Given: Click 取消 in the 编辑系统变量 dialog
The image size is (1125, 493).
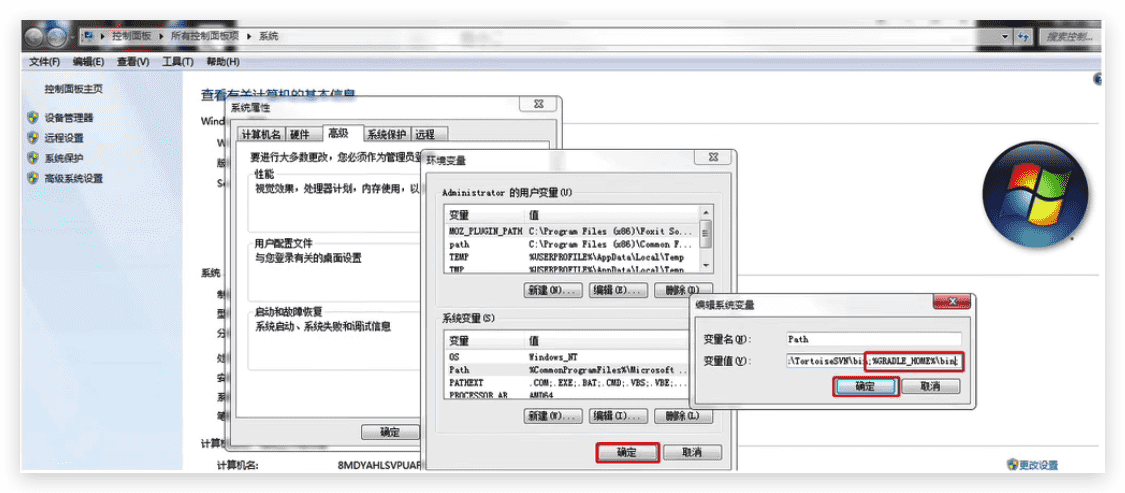Looking at the screenshot, I should pyautogui.click(x=929, y=386).
